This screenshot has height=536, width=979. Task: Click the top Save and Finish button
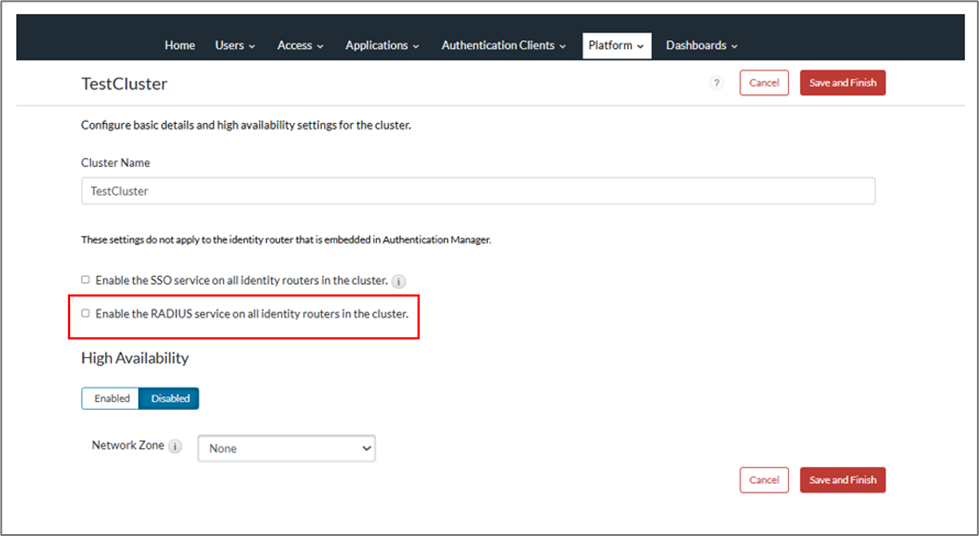[x=842, y=83]
